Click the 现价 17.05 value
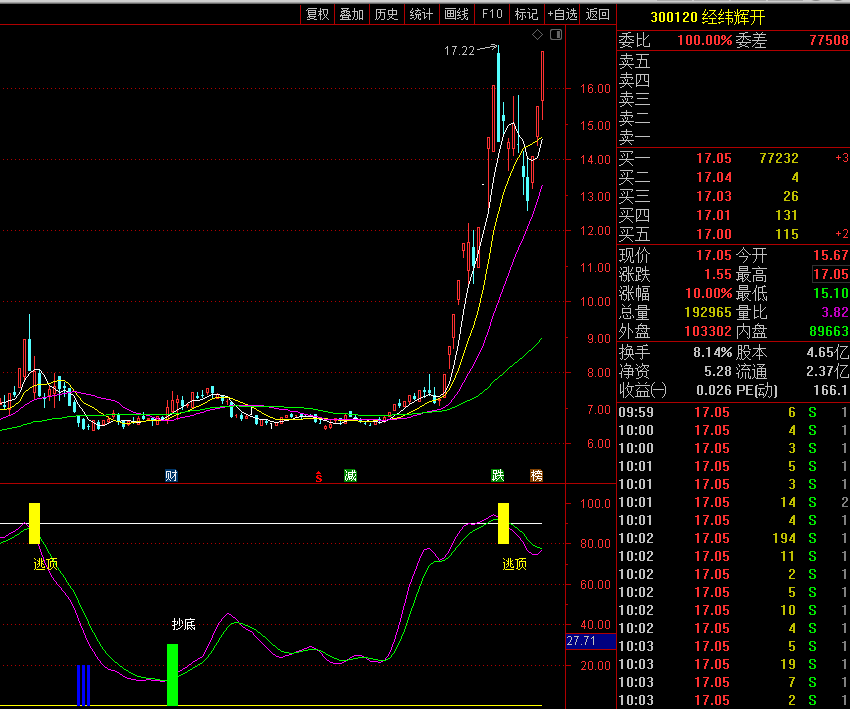This screenshot has height=709, width=850. coord(714,255)
